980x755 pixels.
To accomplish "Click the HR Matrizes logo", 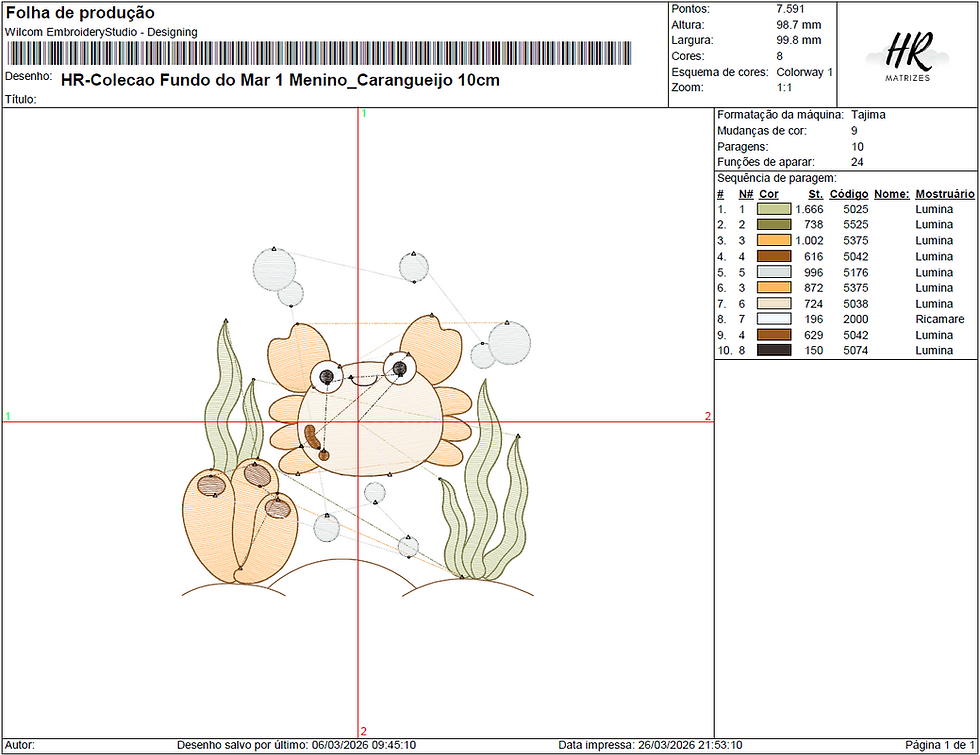I will pyautogui.click(x=907, y=56).
